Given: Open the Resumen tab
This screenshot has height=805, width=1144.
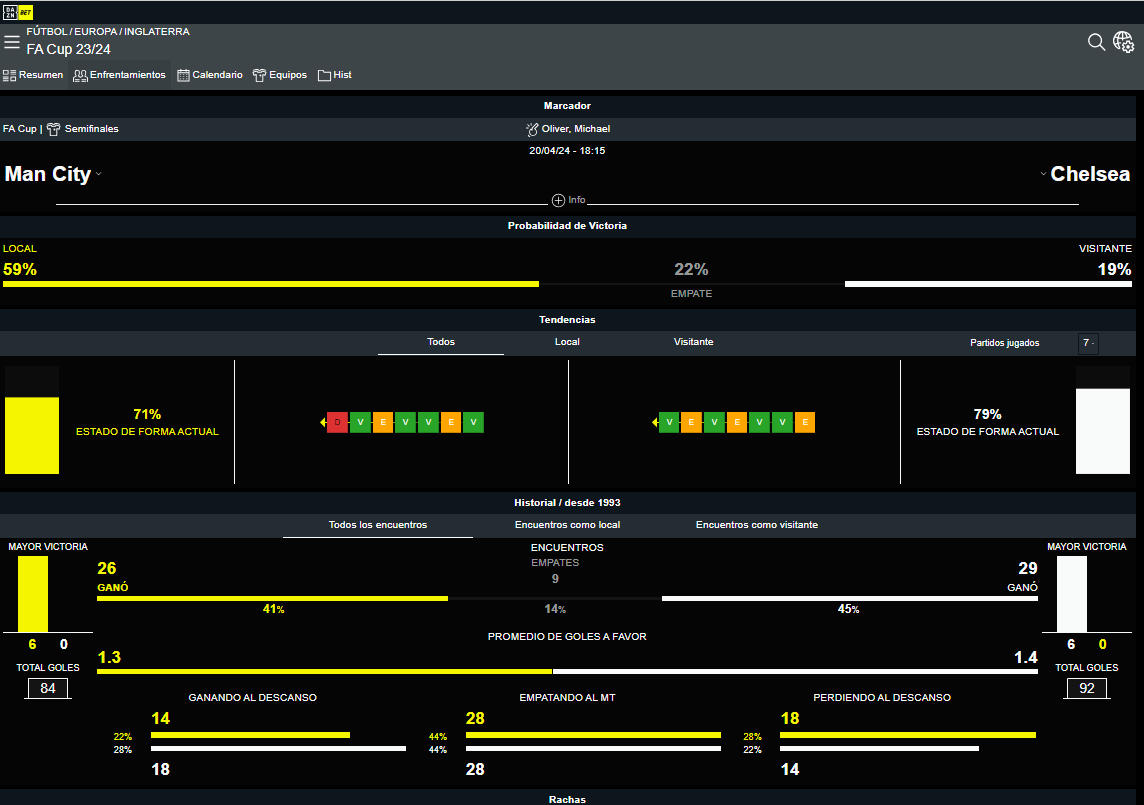Looking at the screenshot, I should click(x=33, y=75).
